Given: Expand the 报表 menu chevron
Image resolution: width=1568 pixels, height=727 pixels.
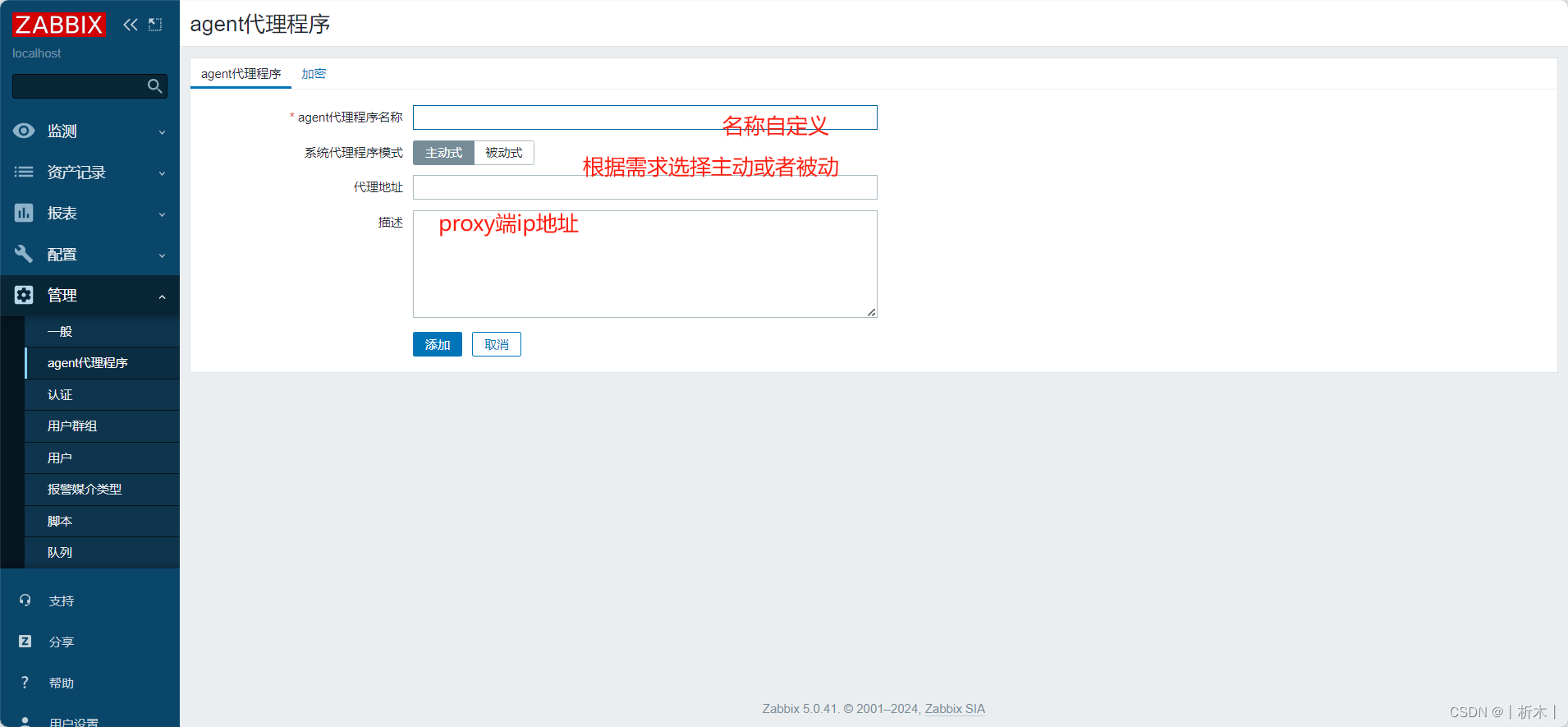Looking at the screenshot, I should [x=163, y=214].
